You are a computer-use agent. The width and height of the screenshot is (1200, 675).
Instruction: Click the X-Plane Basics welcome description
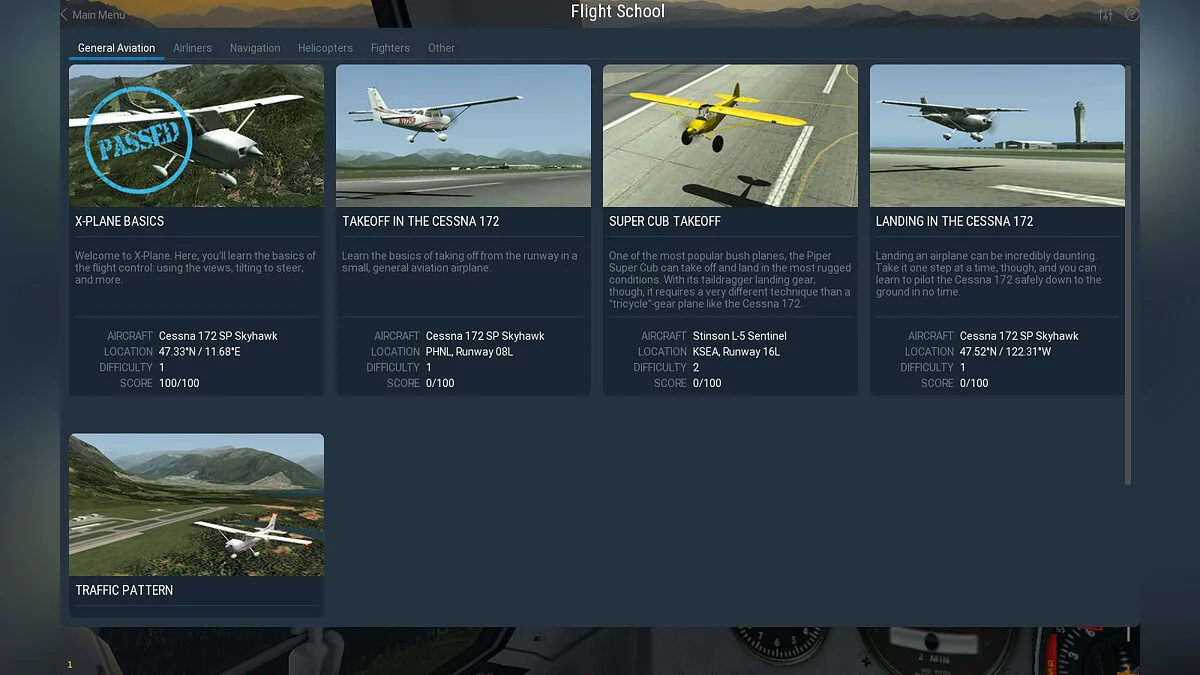click(196, 268)
